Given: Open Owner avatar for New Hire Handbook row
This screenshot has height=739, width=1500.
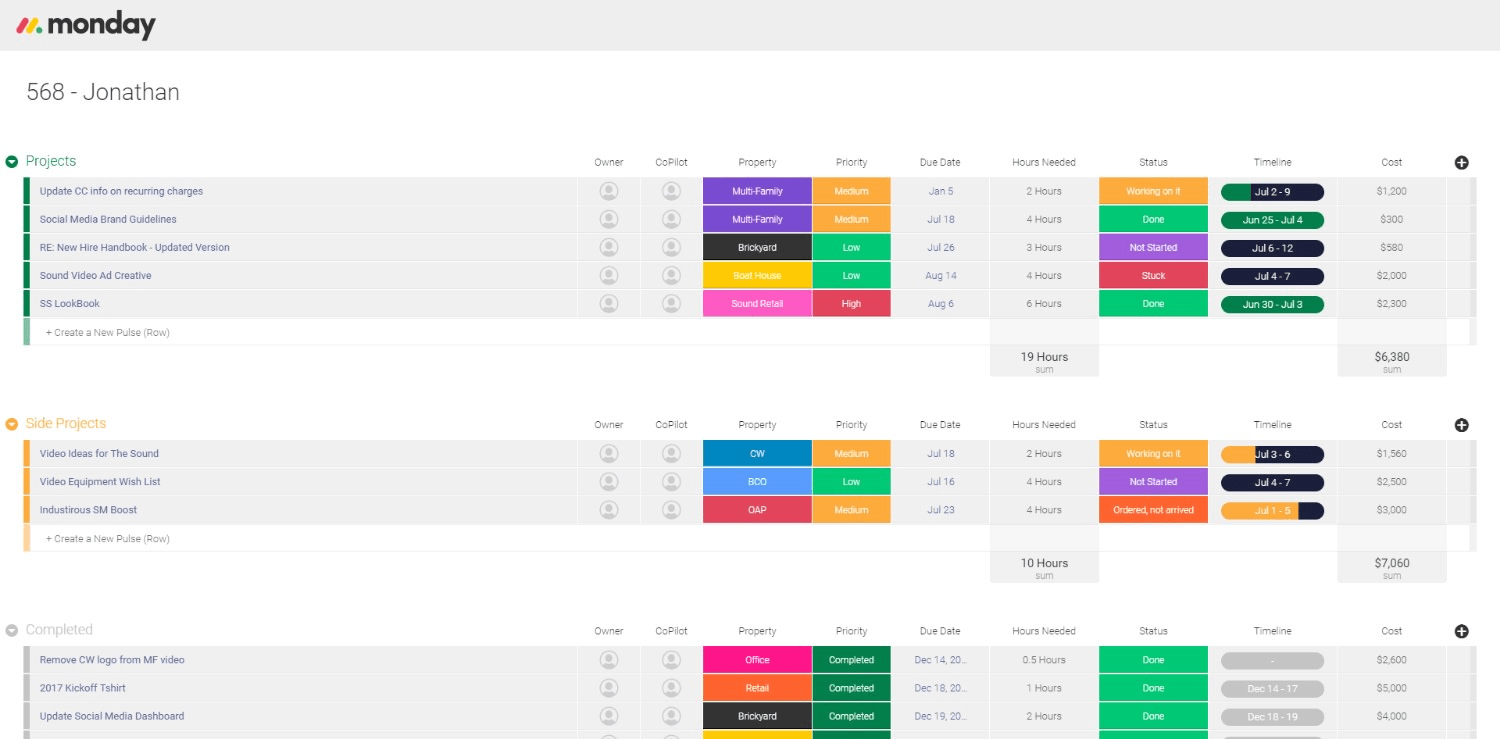Looking at the screenshot, I should point(608,247).
